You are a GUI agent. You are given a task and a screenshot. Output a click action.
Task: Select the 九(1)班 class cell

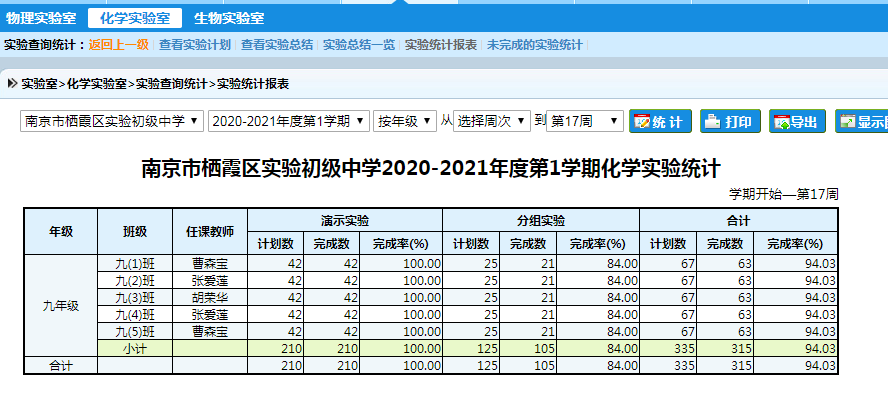(x=135, y=263)
